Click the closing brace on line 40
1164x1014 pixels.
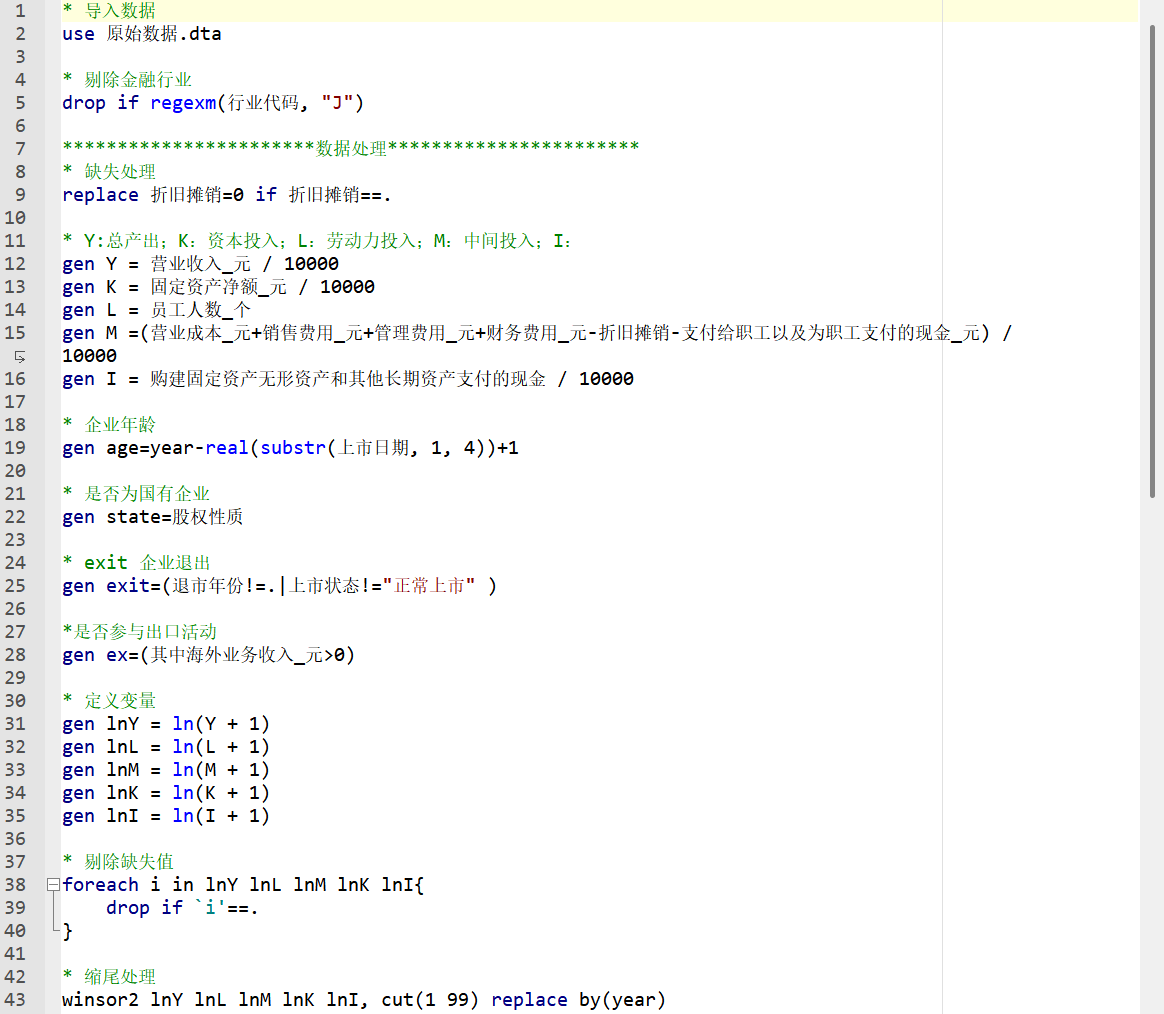(x=68, y=931)
